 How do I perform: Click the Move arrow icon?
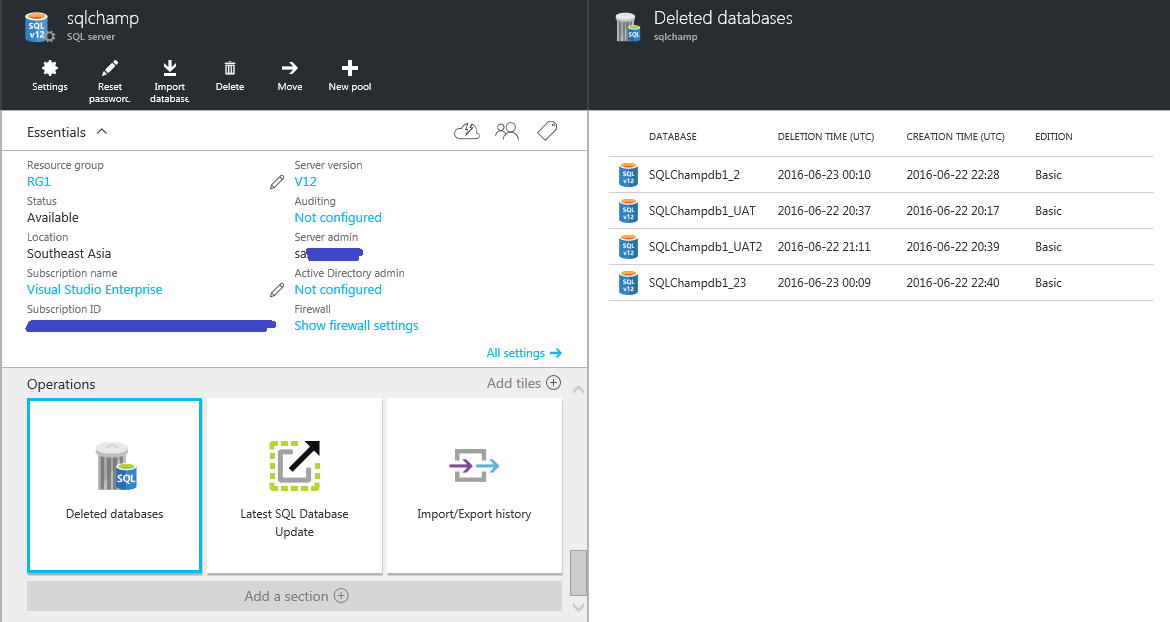click(290, 69)
